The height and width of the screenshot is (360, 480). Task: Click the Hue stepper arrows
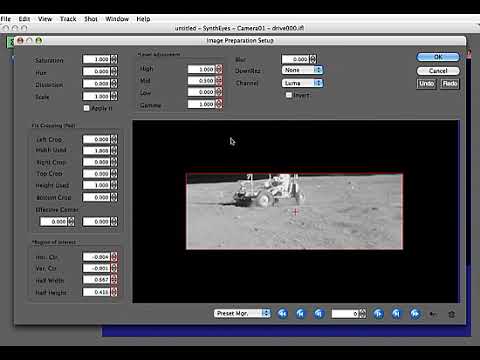click(114, 71)
